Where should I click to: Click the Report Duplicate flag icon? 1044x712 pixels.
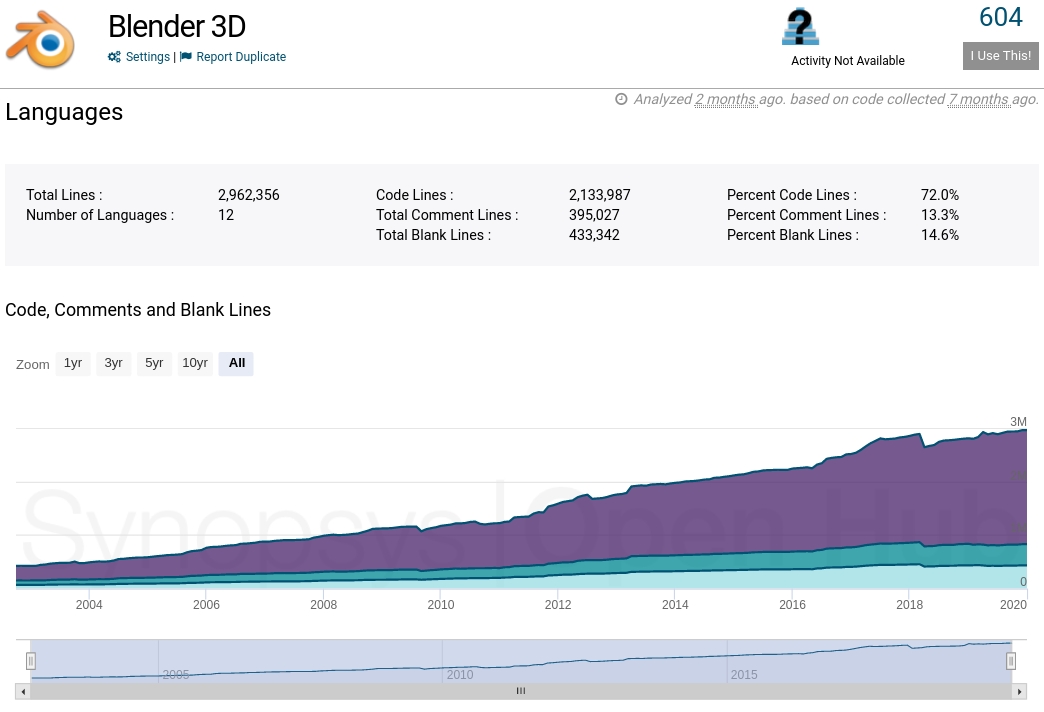pyautogui.click(x=186, y=57)
